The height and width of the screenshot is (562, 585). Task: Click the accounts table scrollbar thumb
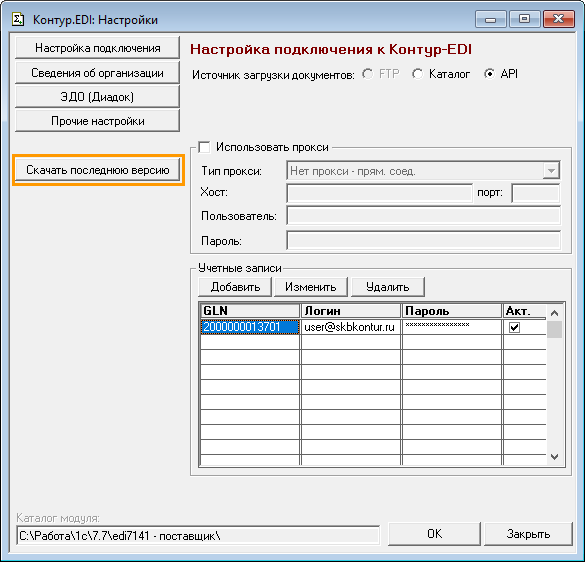554,329
